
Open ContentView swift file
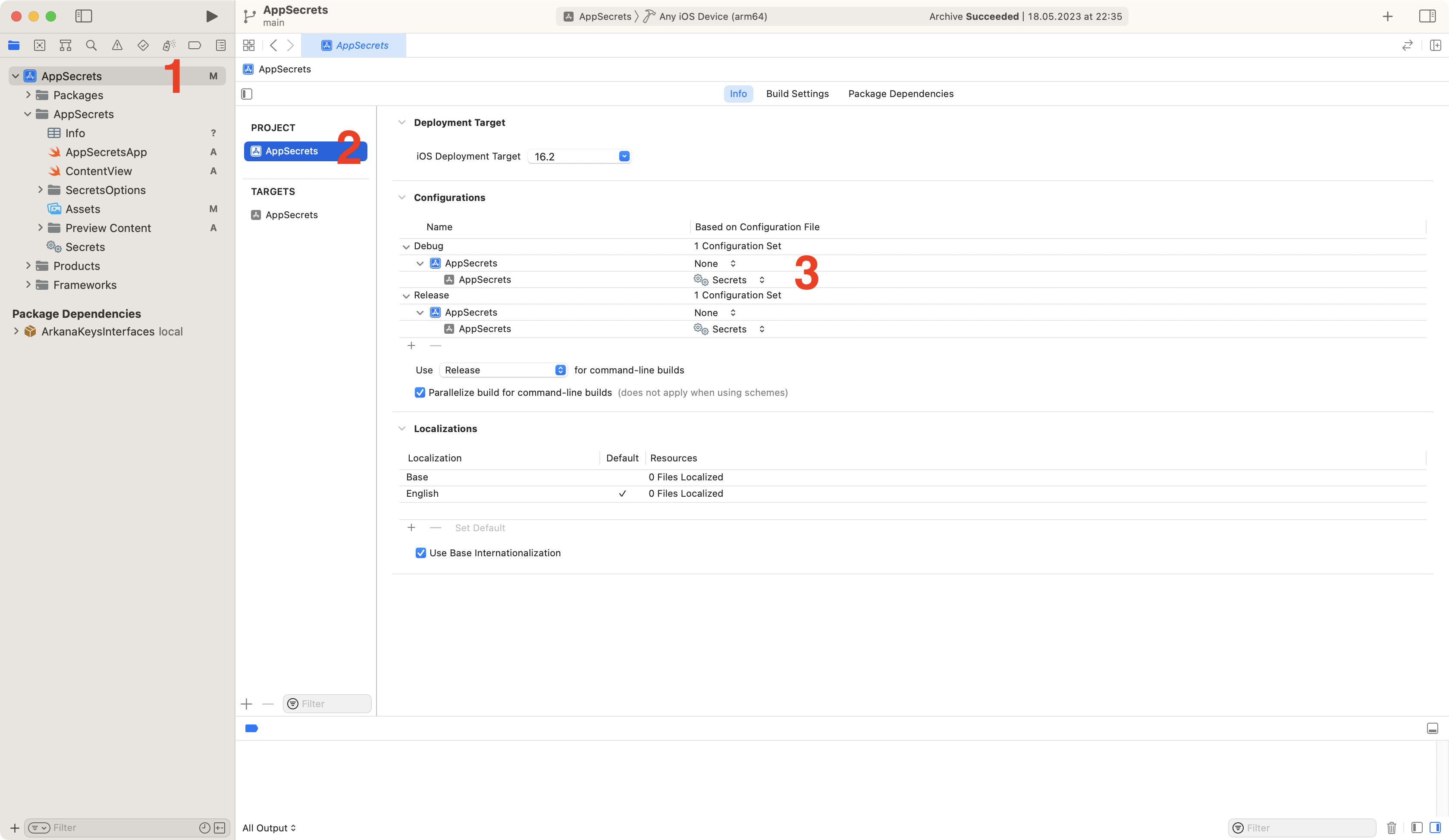98,171
